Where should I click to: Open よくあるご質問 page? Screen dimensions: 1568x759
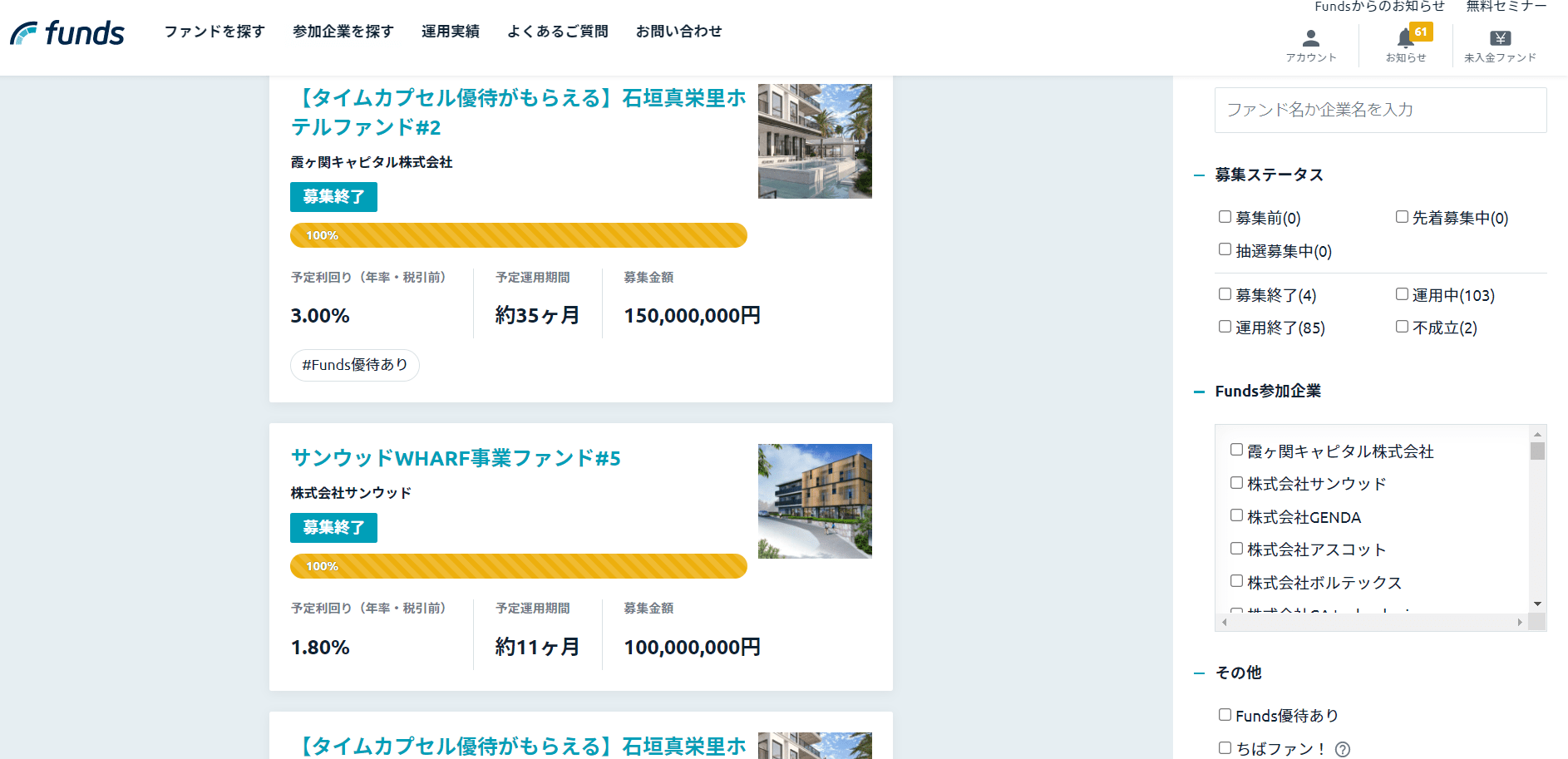558,32
